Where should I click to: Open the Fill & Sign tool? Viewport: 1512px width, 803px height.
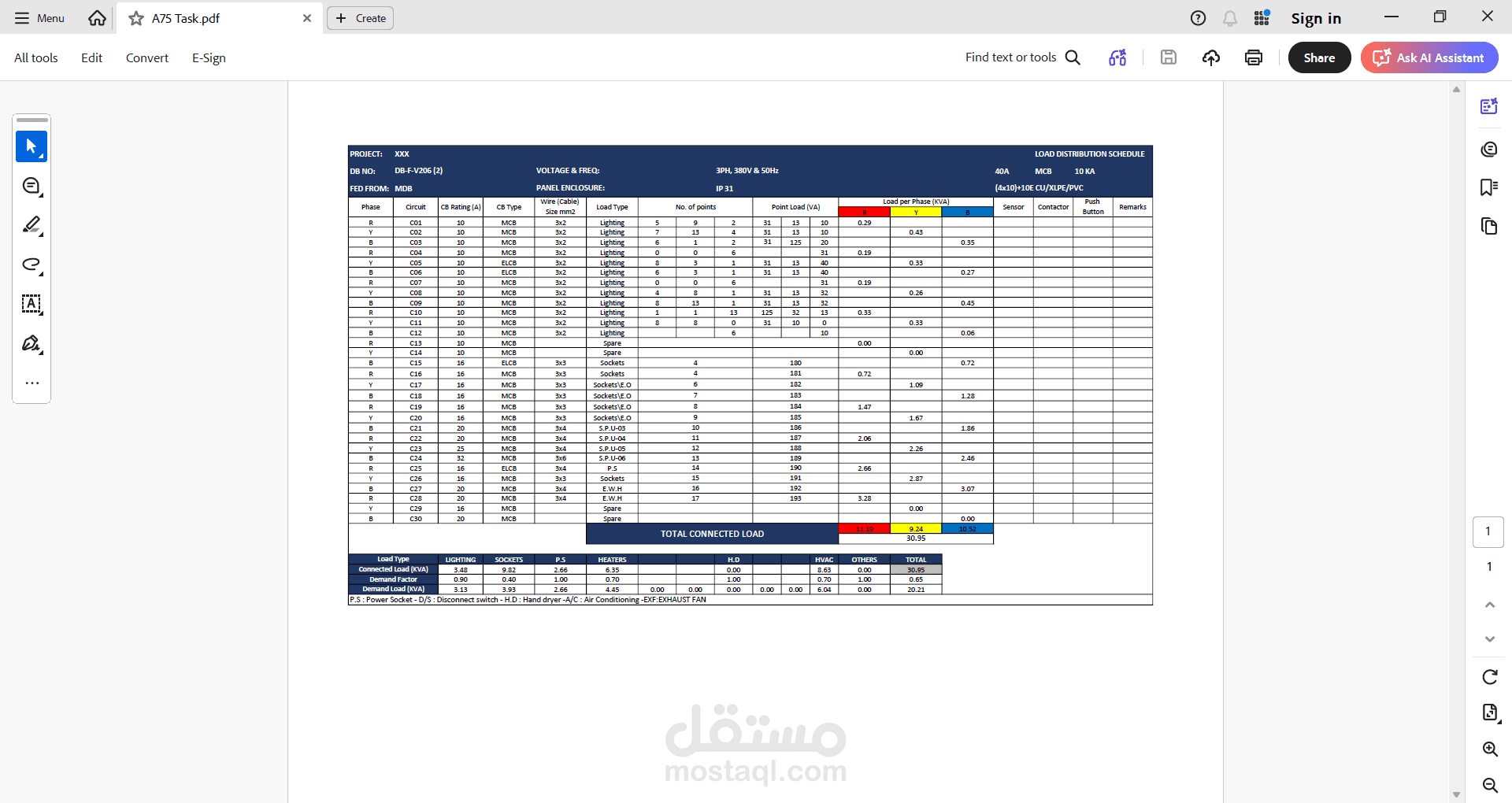(x=31, y=344)
